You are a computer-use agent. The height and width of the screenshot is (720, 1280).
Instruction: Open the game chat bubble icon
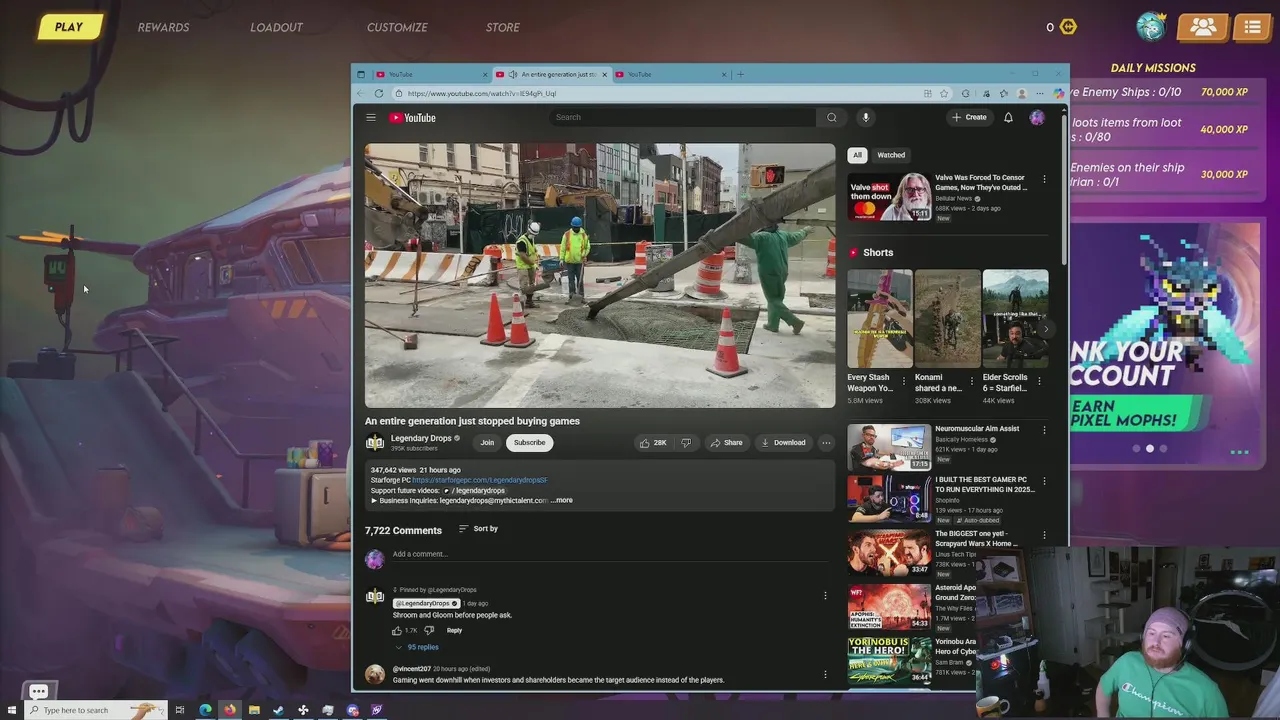click(39, 691)
